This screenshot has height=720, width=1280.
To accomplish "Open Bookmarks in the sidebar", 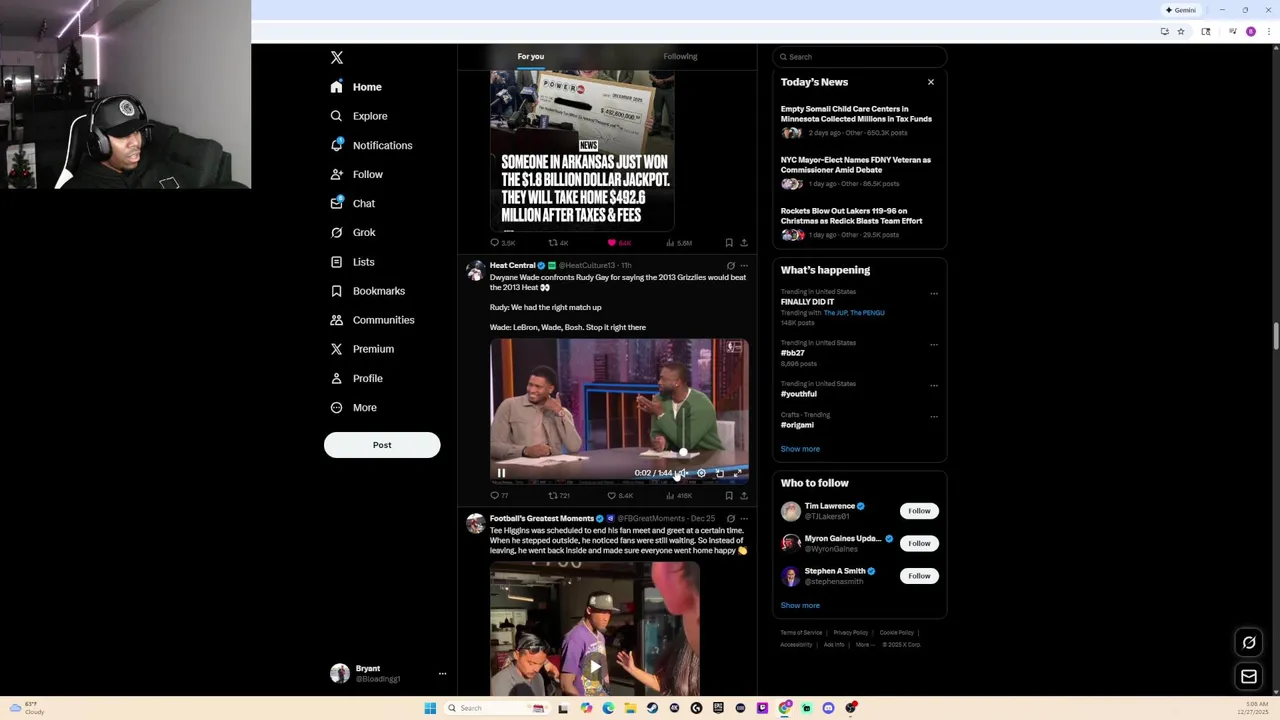I will tap(368, 291).
